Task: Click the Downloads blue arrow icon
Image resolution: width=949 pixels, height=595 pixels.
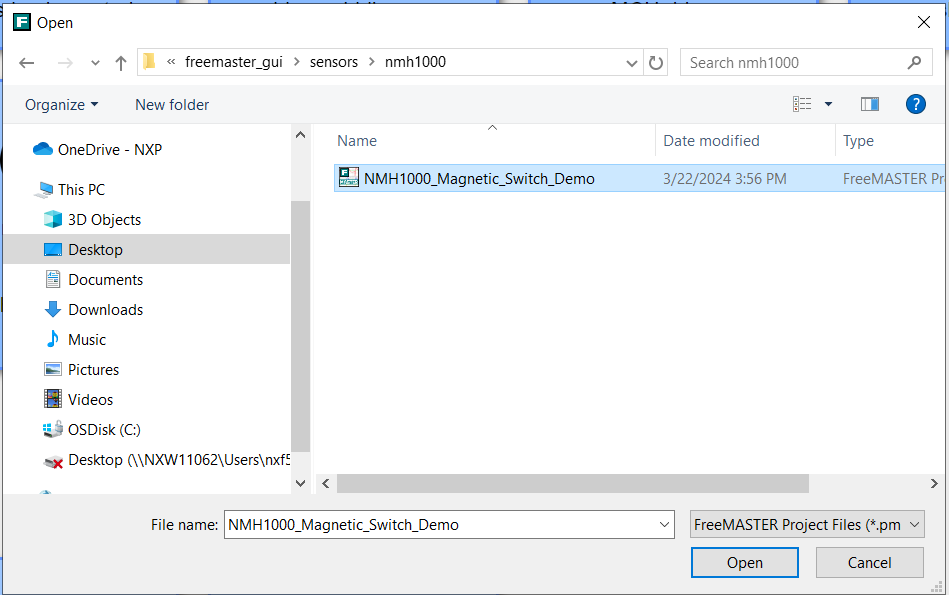Action: 53,309
